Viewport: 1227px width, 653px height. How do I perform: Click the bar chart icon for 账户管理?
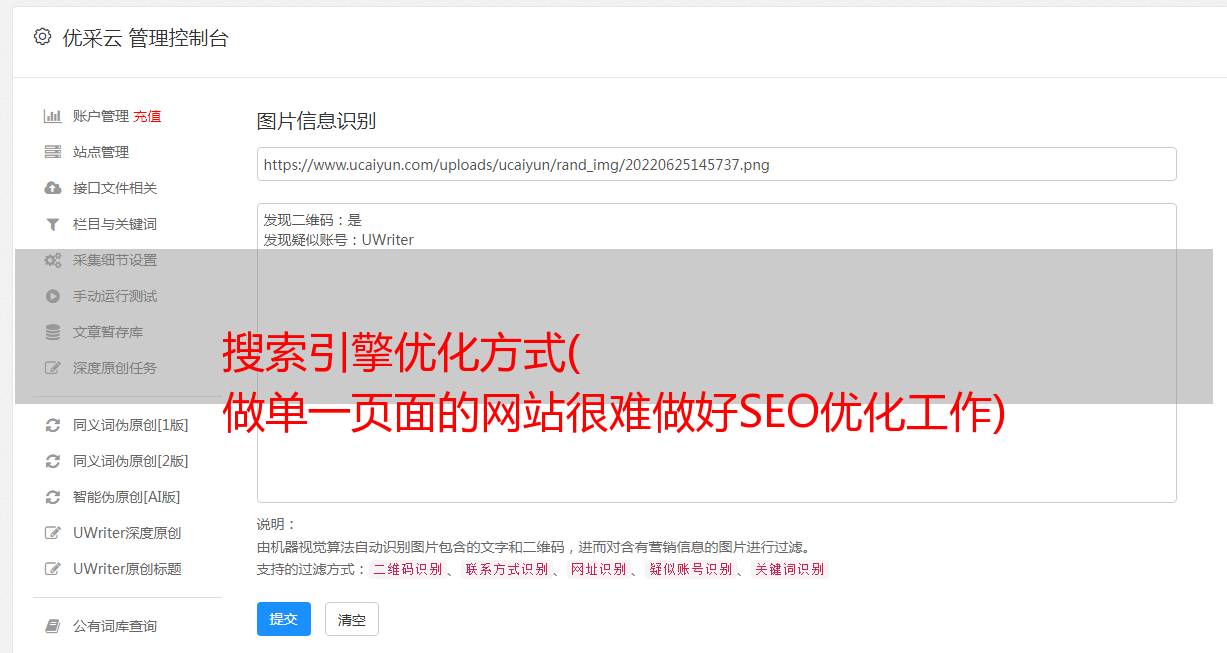[x=53, y=116]
